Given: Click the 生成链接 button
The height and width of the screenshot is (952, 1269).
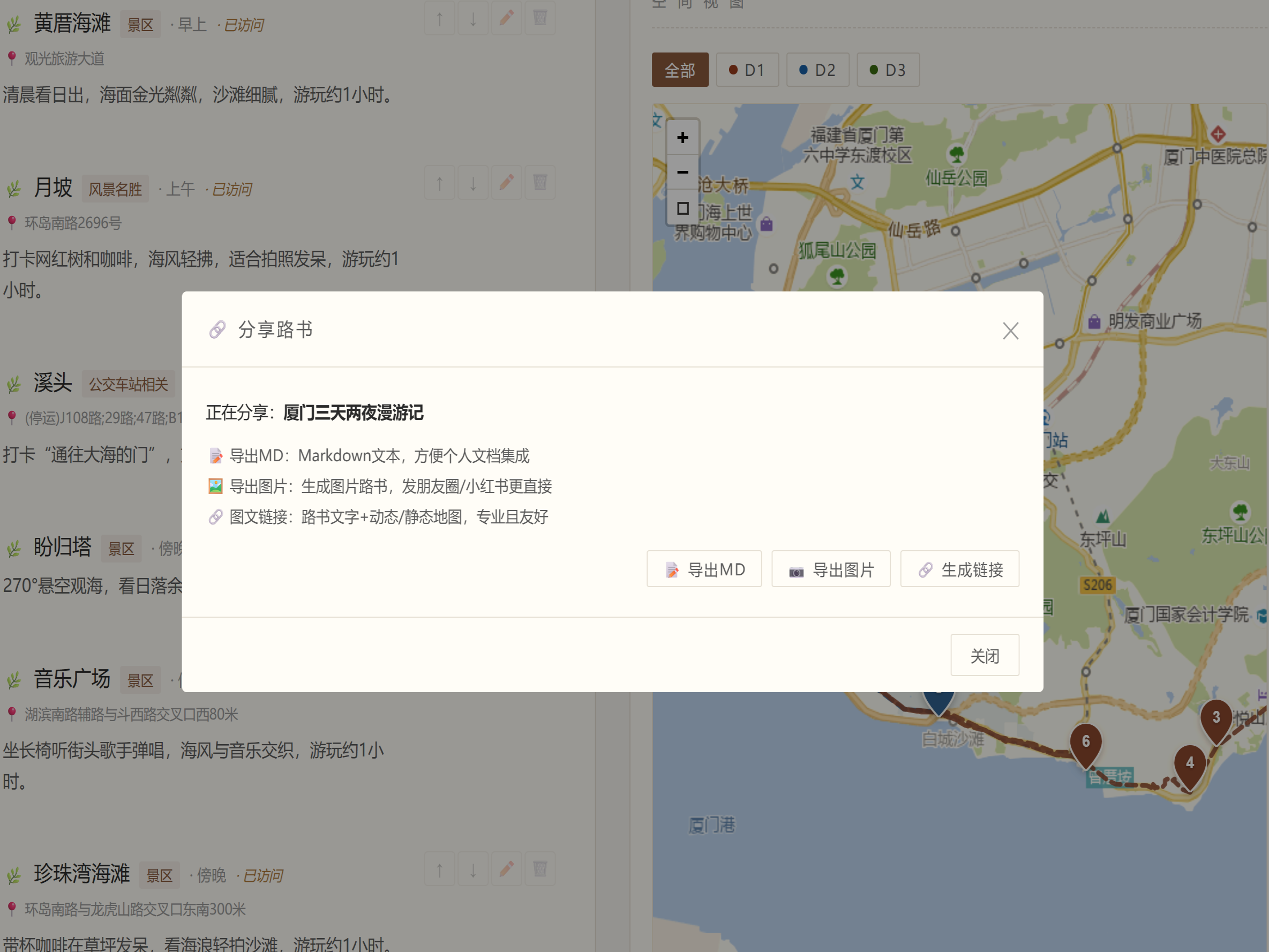Looking at the screenshot, I should point(960,569).
